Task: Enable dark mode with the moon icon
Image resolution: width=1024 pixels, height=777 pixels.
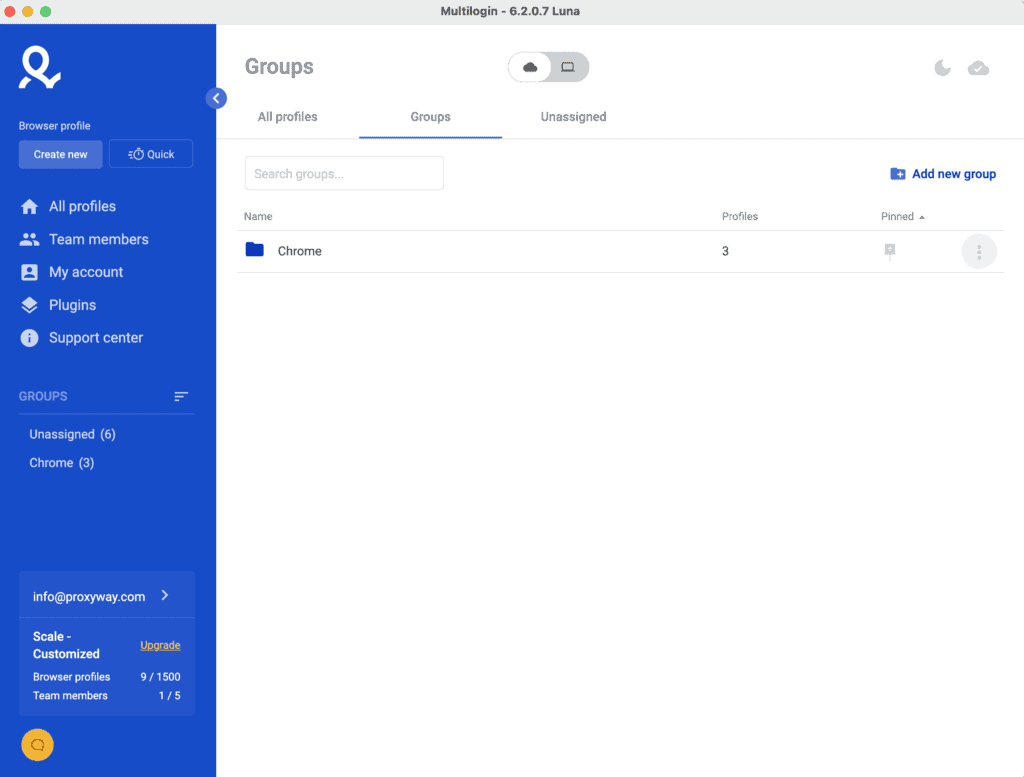Action: pyautogui.click(x=941, y=67)
